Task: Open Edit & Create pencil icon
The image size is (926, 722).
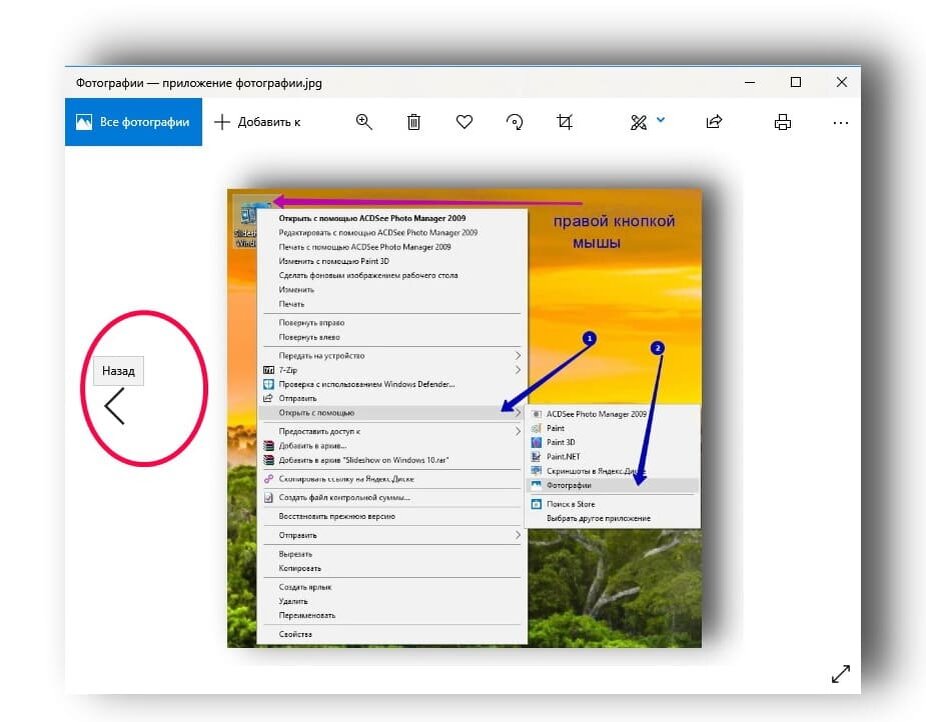Action: [637, 121]
